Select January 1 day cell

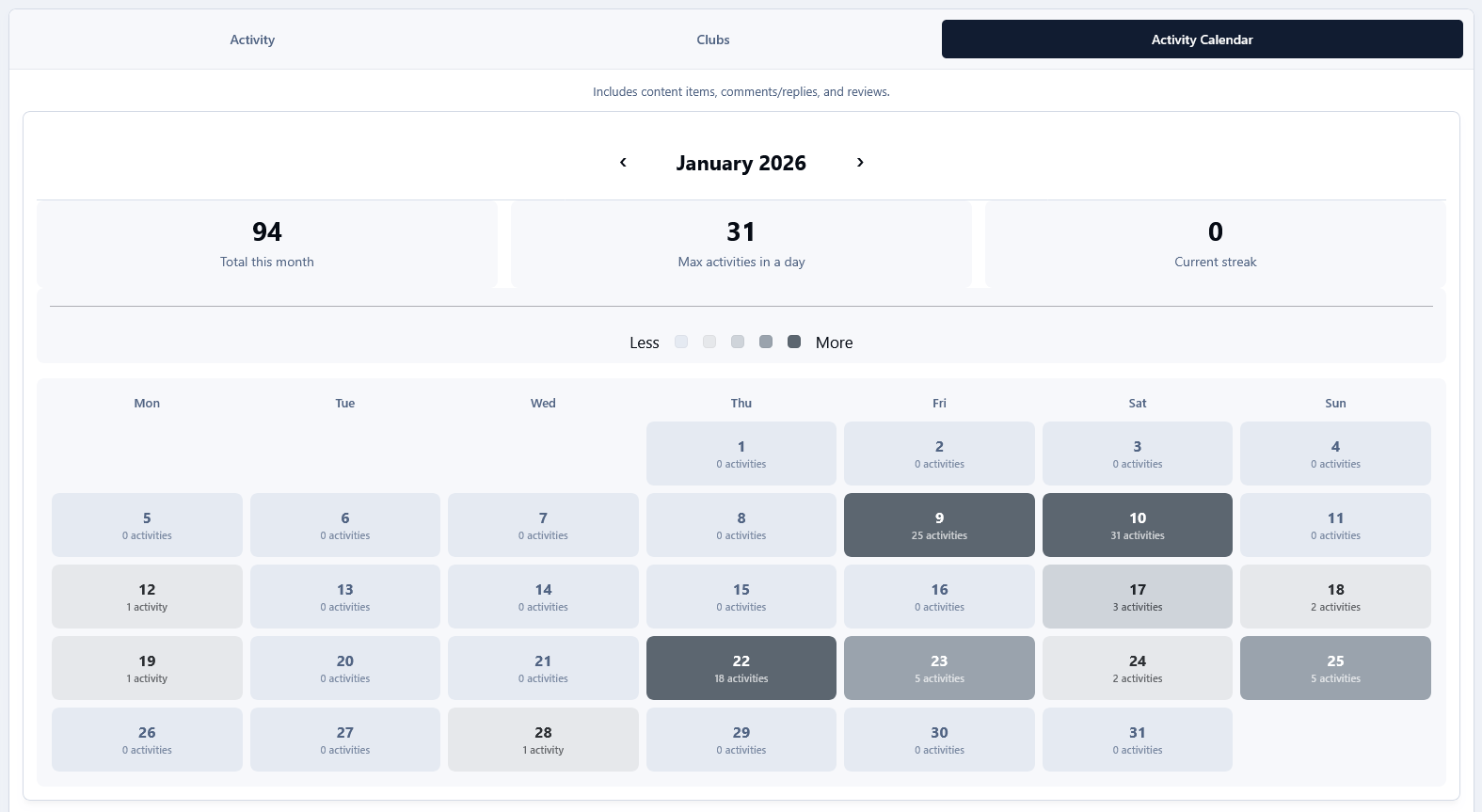click(x=741, y=454)
